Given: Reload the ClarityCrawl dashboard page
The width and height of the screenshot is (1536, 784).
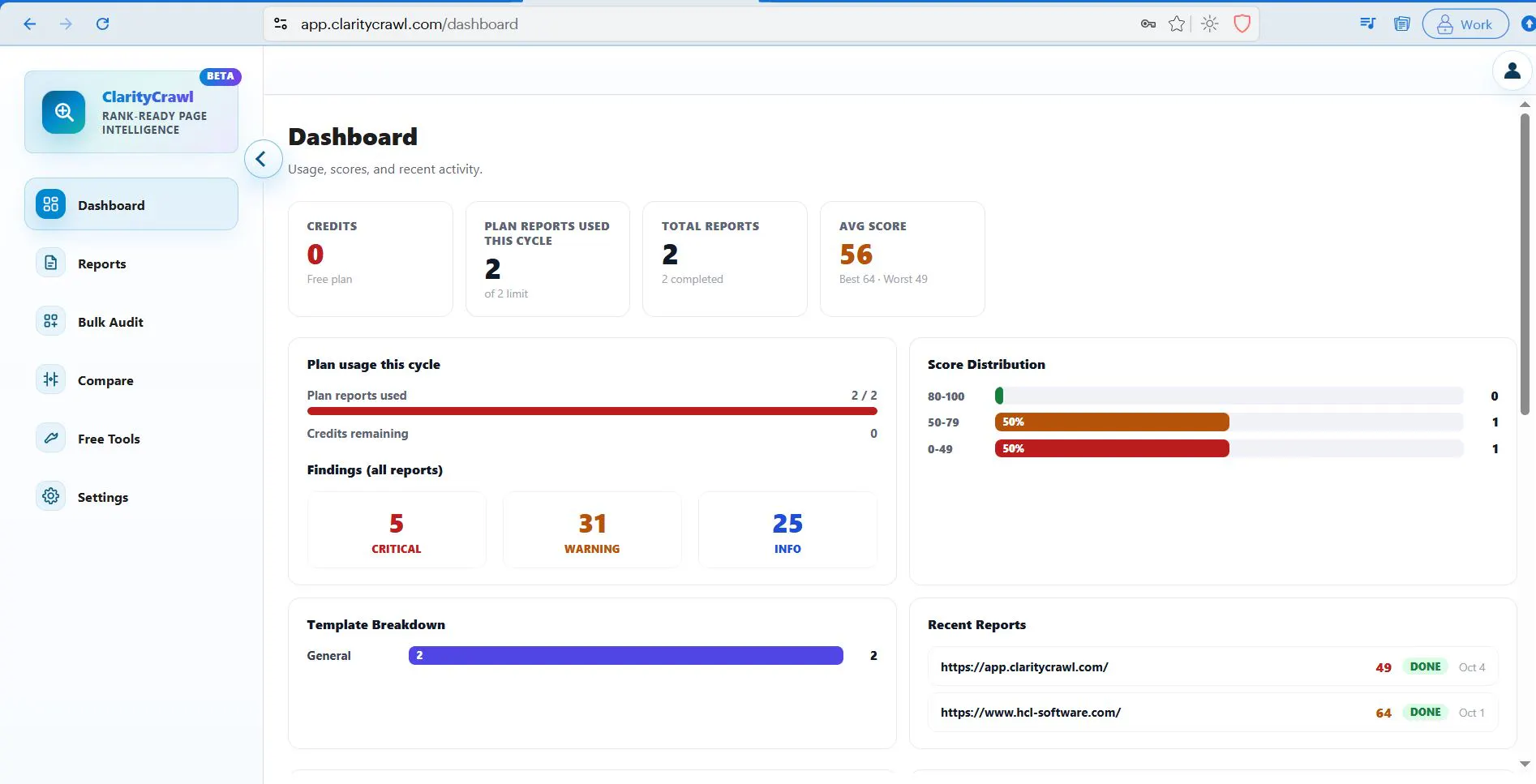Looking at the screenshot, I should coord(102,24).
